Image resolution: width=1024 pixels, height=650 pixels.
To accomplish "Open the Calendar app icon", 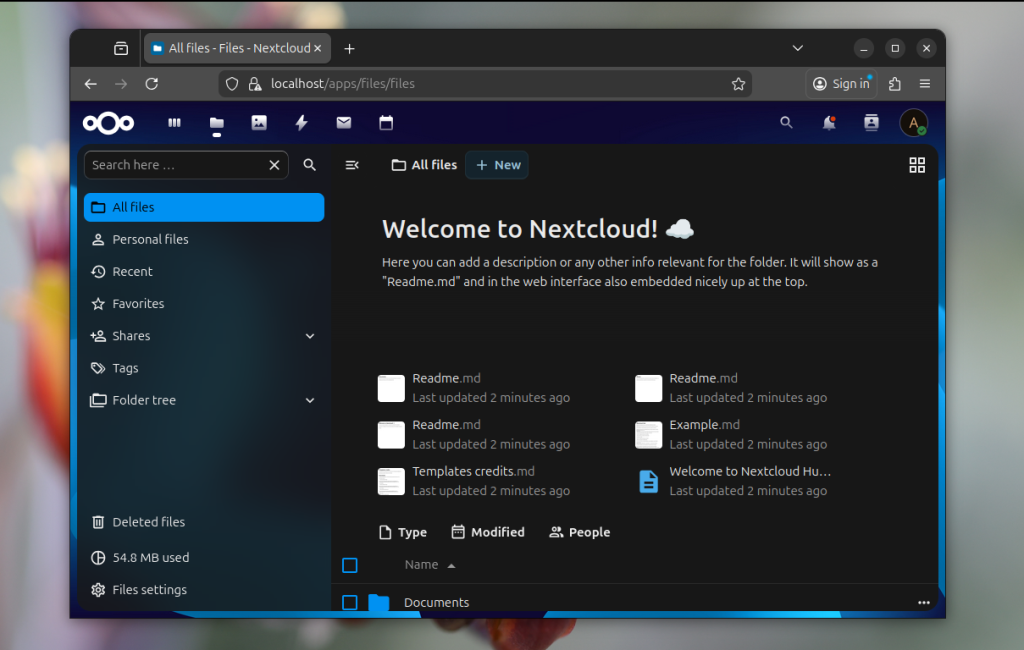I will point(386,123).
